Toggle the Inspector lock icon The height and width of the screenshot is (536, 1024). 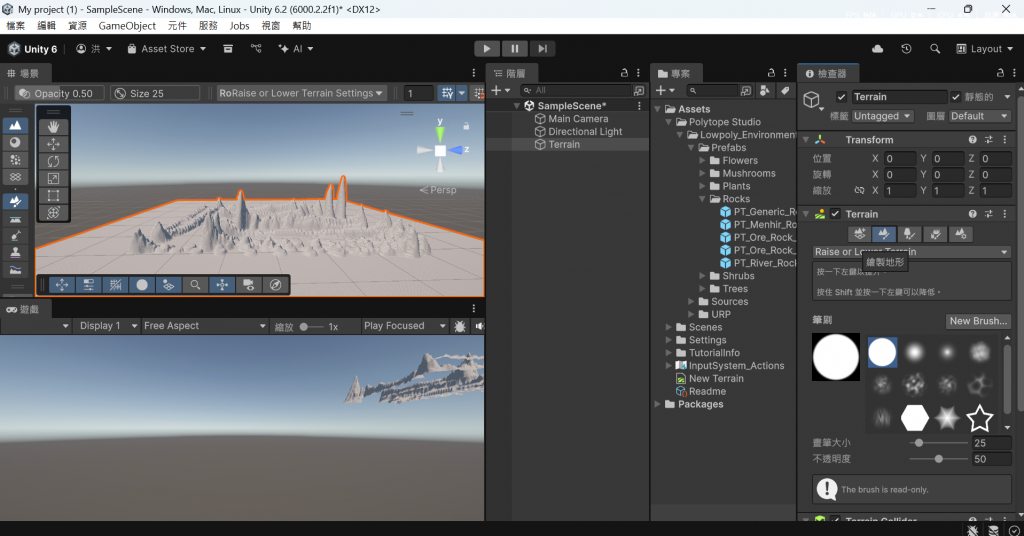click(x=1000, y=73)
